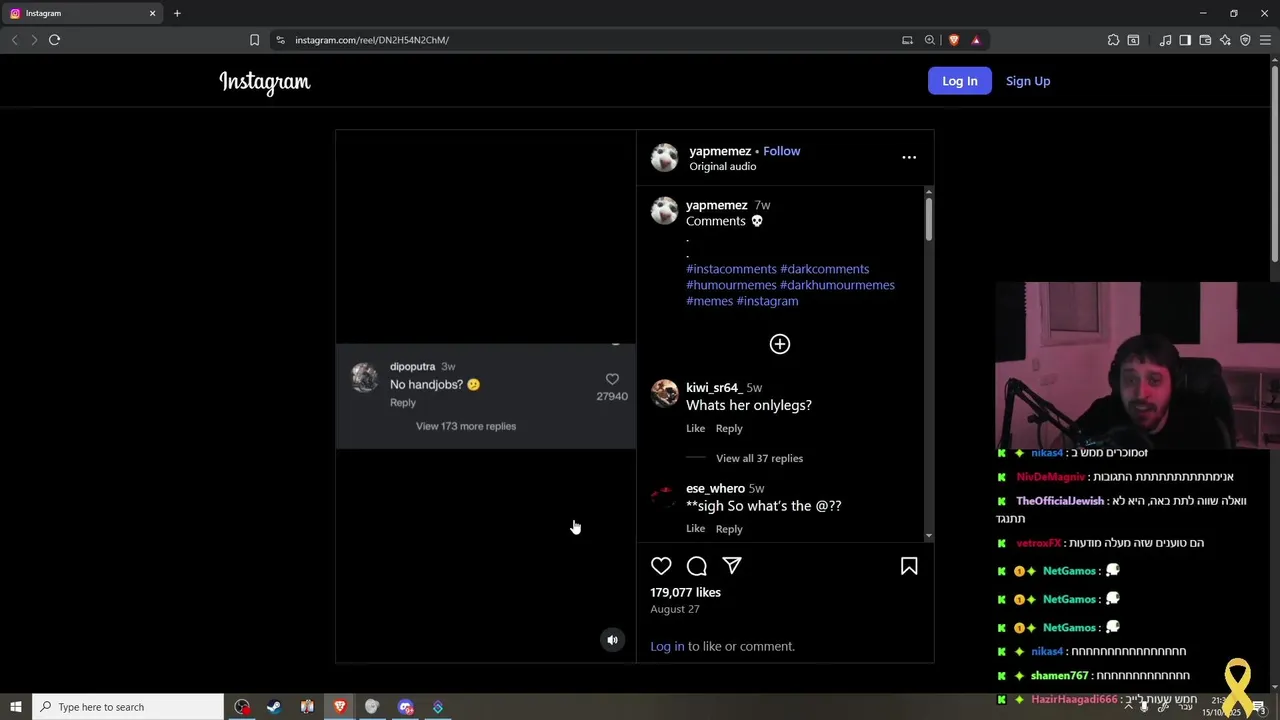Click the comments panel scrollbar thumb
The image size is (1280, 720).
[x=929, y=219]
